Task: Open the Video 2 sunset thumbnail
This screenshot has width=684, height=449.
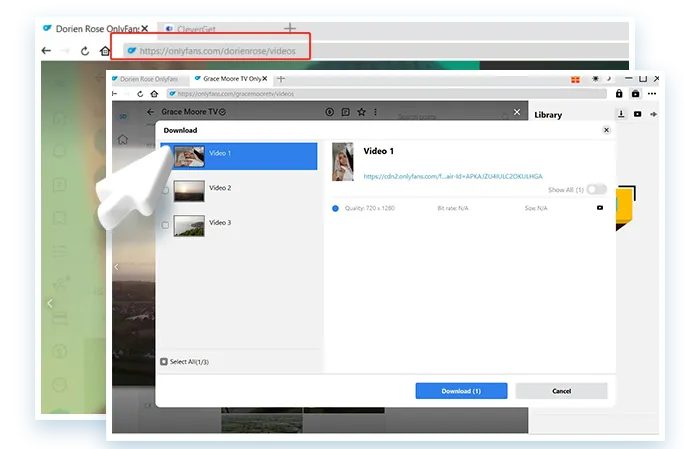Action: pyautogui.click(x=189, y=191)
